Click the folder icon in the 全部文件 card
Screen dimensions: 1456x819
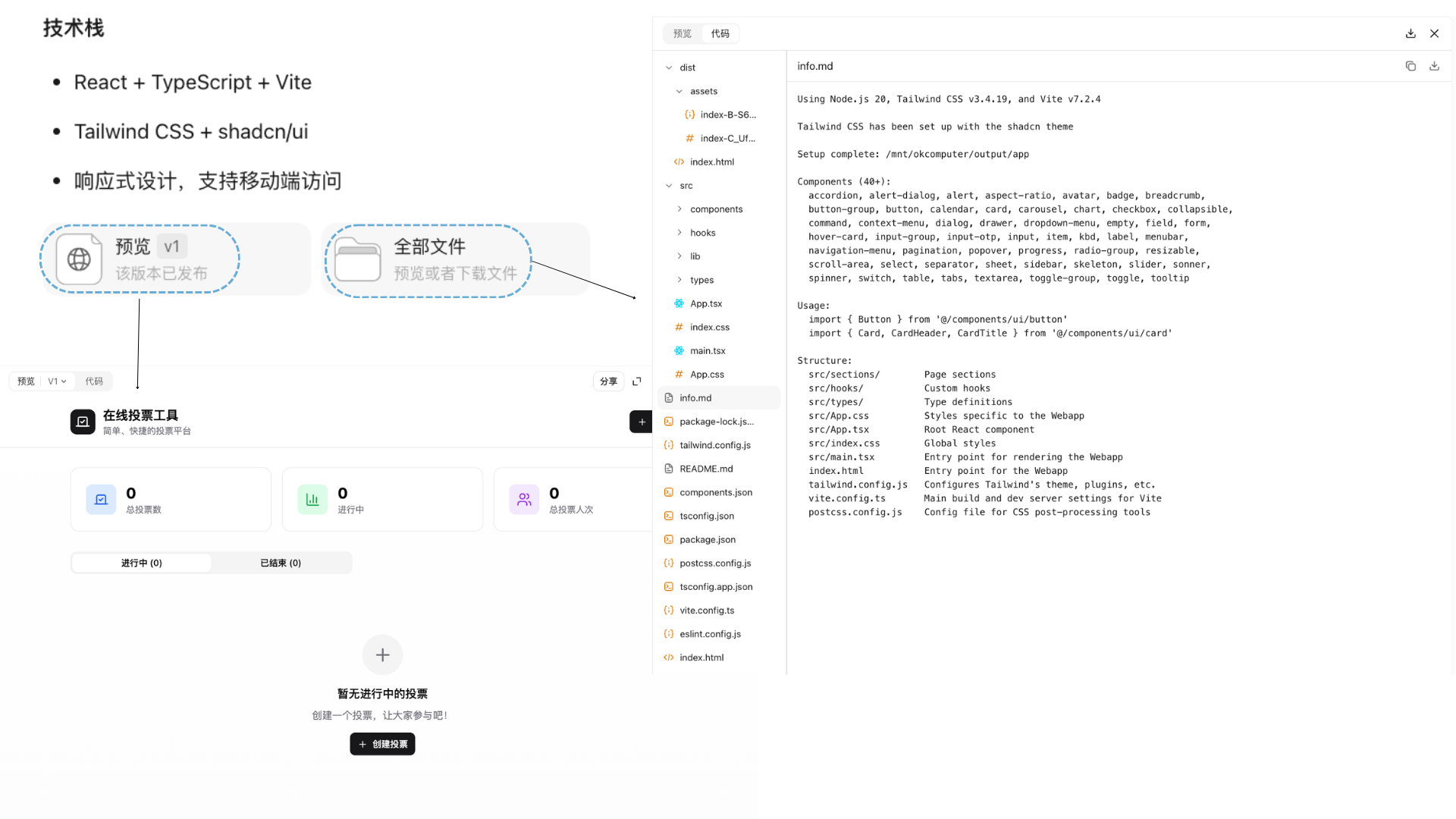click(x=358, y=259)
